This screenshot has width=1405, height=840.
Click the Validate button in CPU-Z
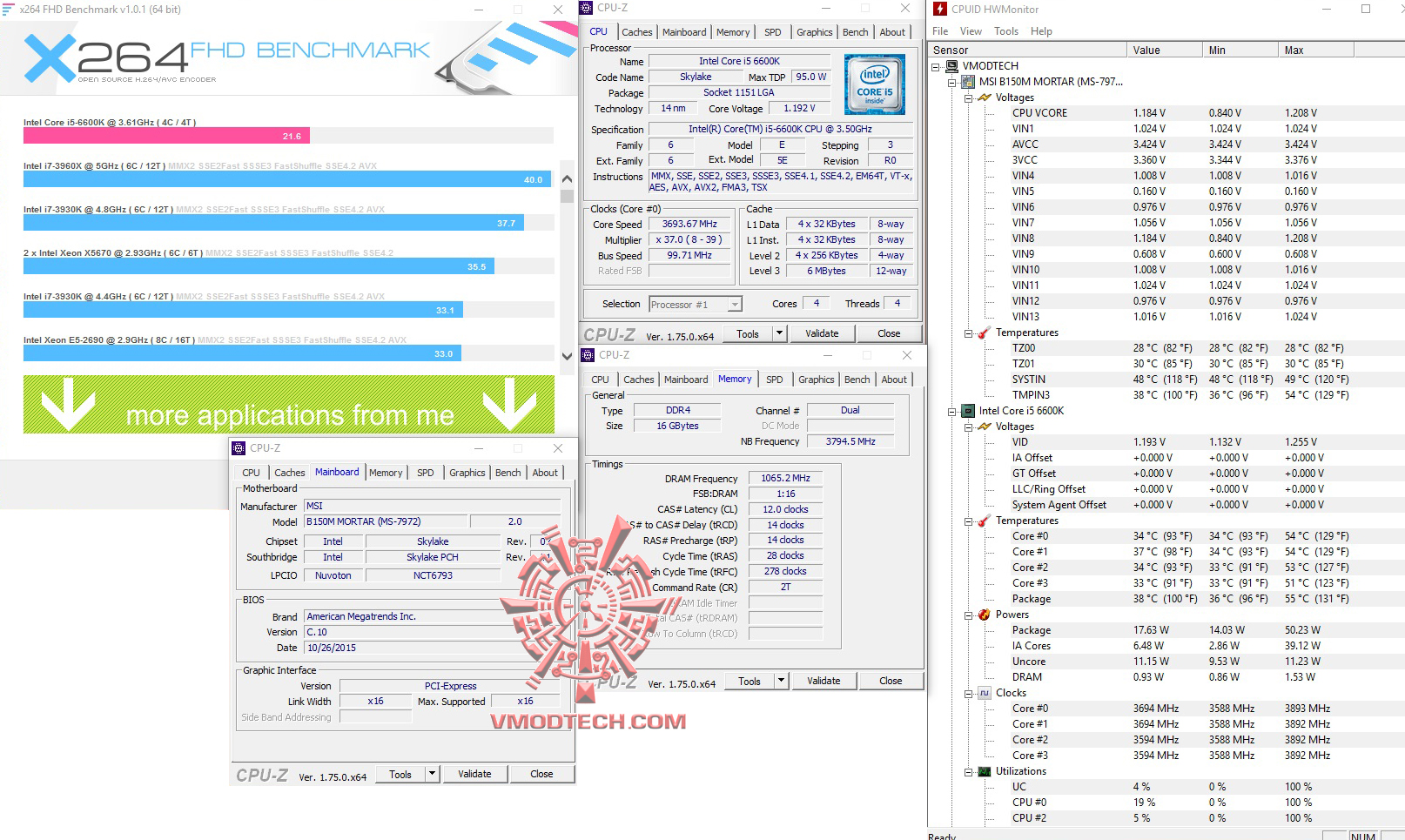pos(822,333)
